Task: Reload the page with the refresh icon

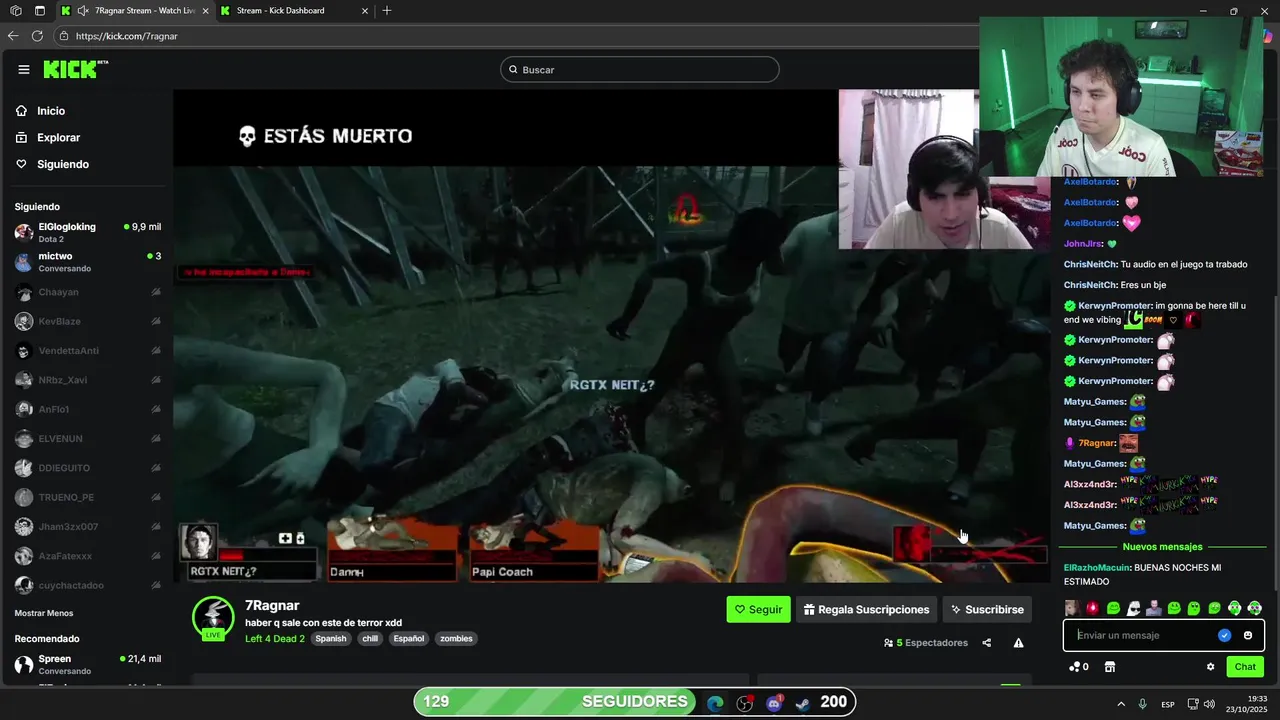Action: pos(37,36)
